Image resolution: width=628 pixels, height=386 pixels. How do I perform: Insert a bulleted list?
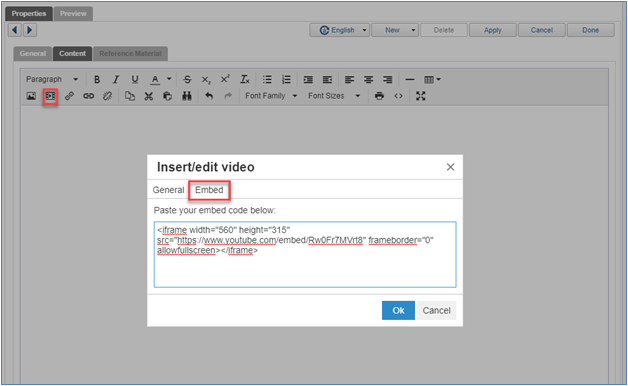tap(267, 79)
